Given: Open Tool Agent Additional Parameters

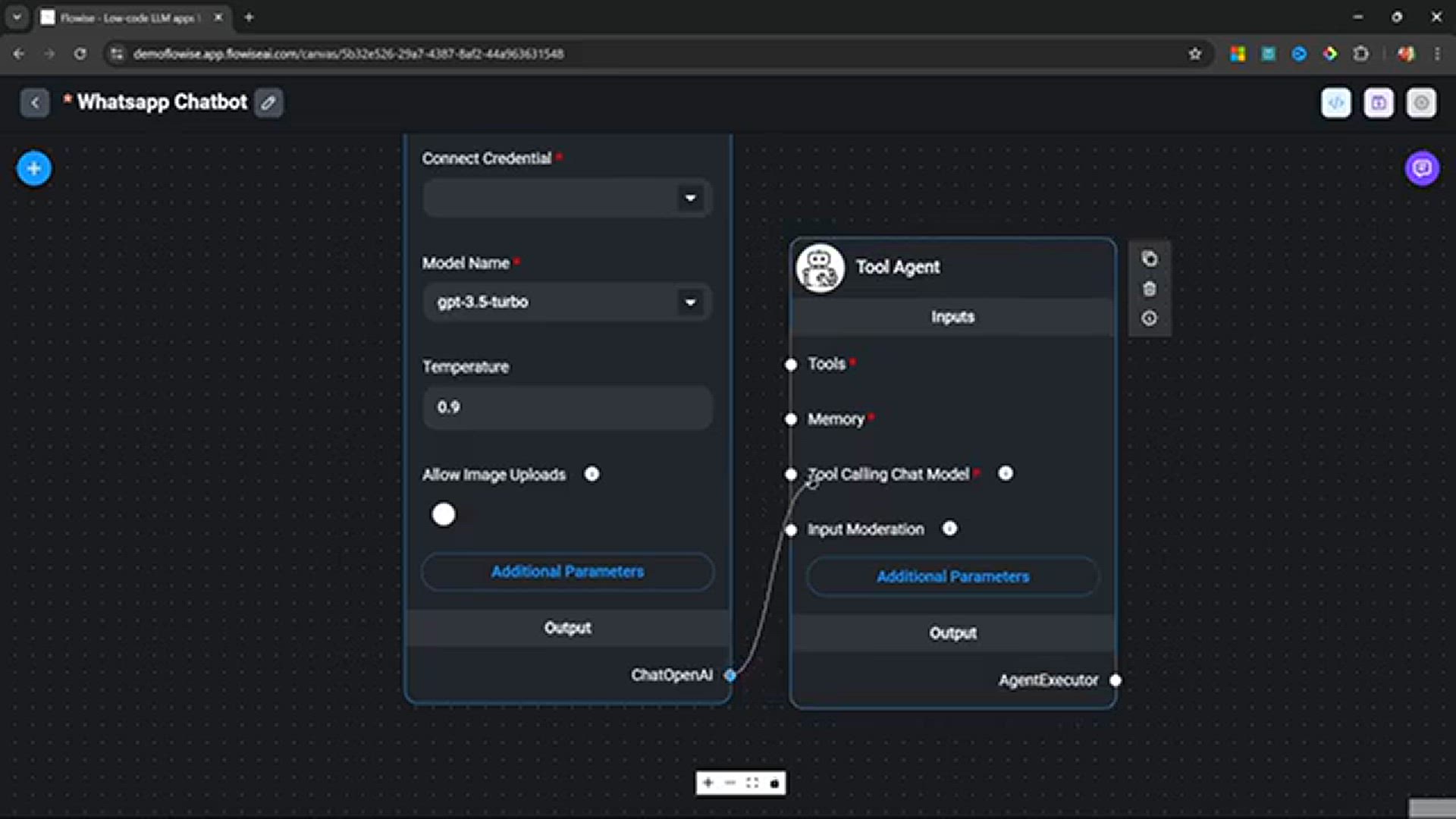Looking at the screenshot, I should pyautogui.click(x=952, y=576).
